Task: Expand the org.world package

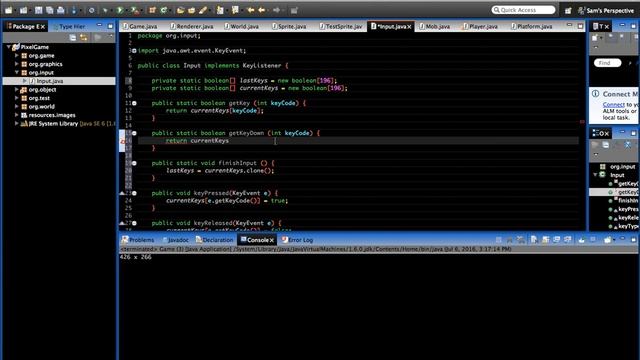Action: point(17,107)
